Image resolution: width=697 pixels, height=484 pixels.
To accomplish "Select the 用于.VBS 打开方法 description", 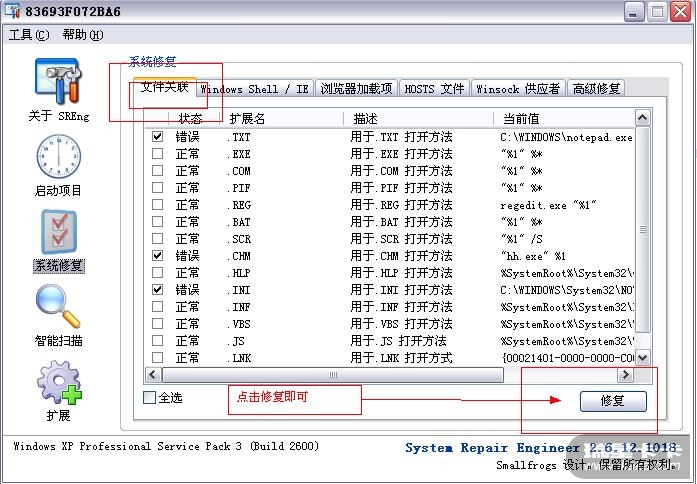I will pos(401,324).
